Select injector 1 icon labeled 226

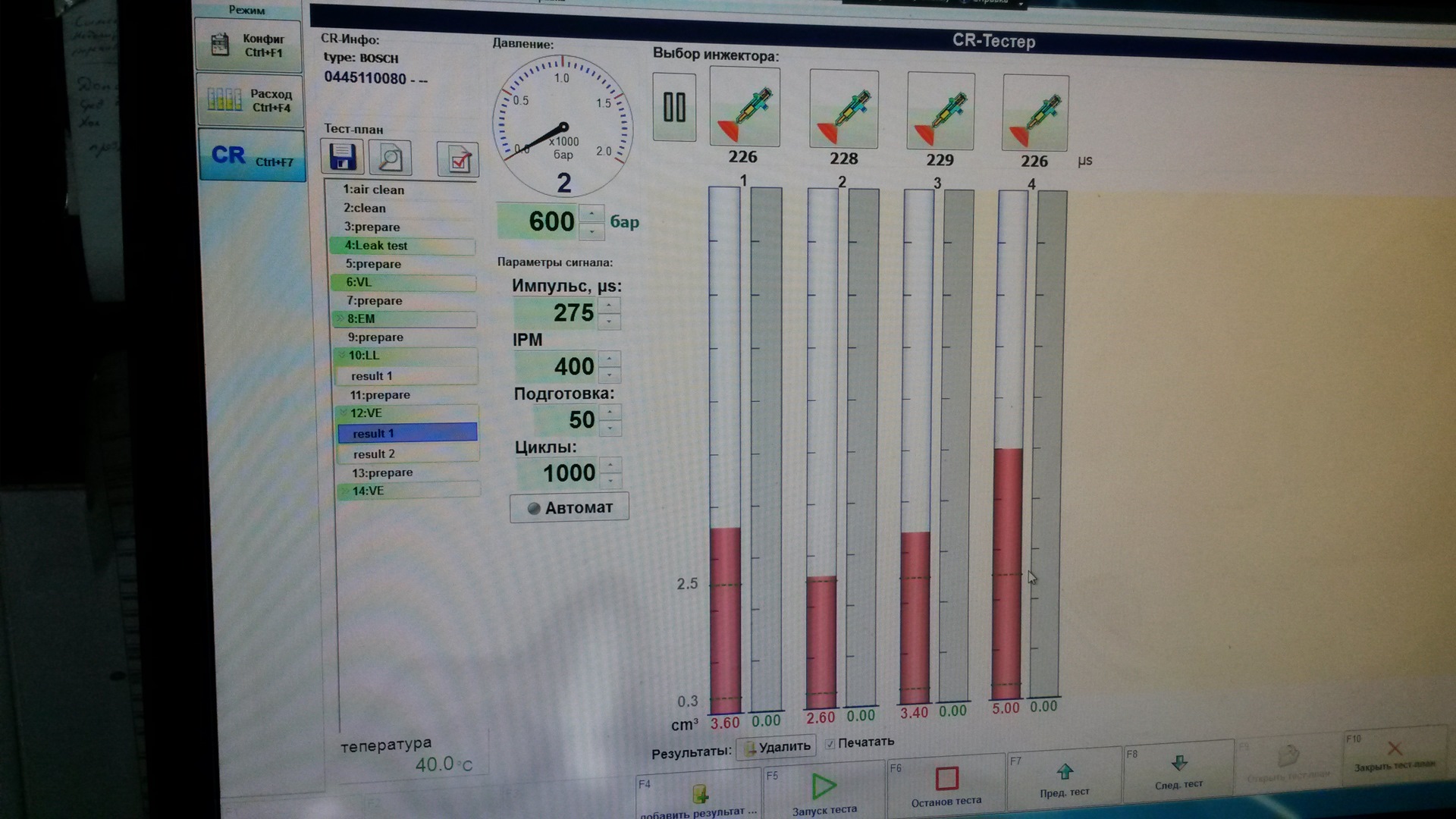(x=745, y=107)
